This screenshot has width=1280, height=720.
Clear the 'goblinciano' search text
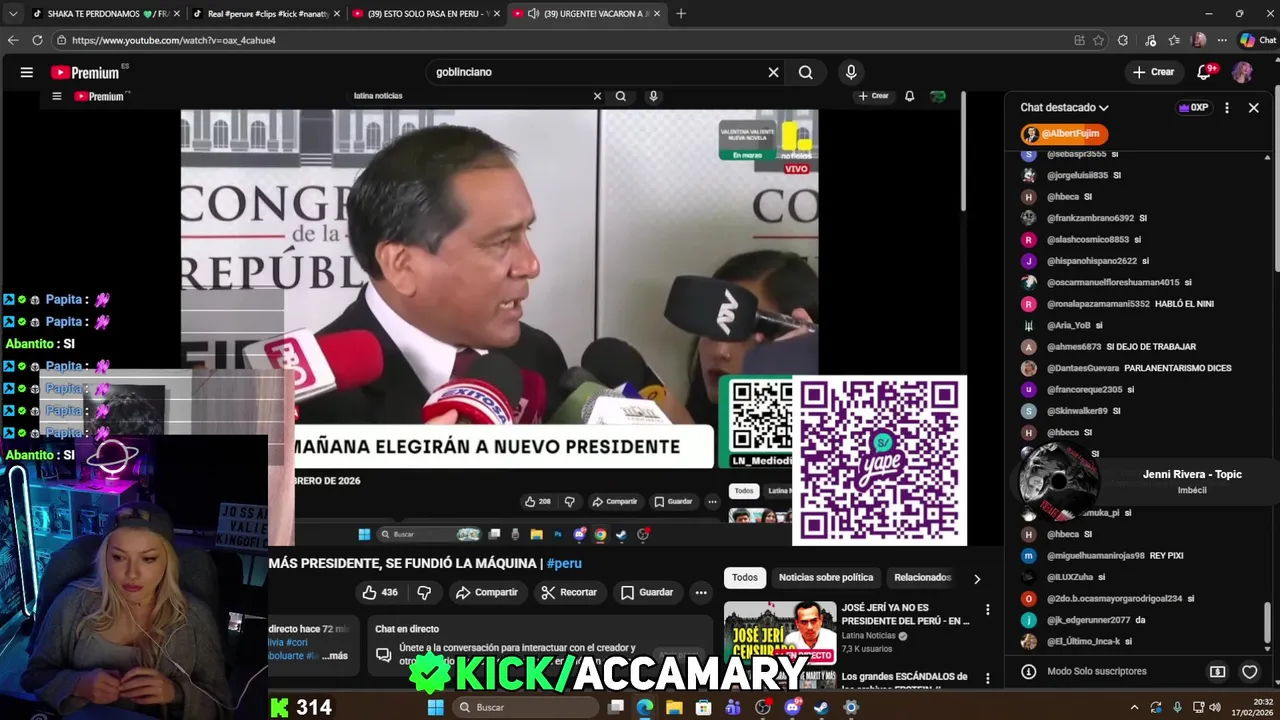(773, 72)
